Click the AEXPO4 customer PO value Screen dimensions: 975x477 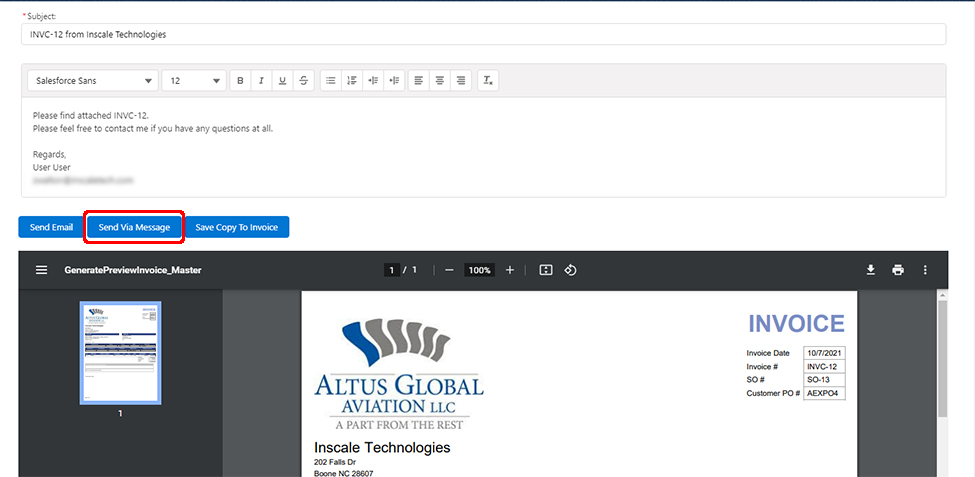coord(825,394)
